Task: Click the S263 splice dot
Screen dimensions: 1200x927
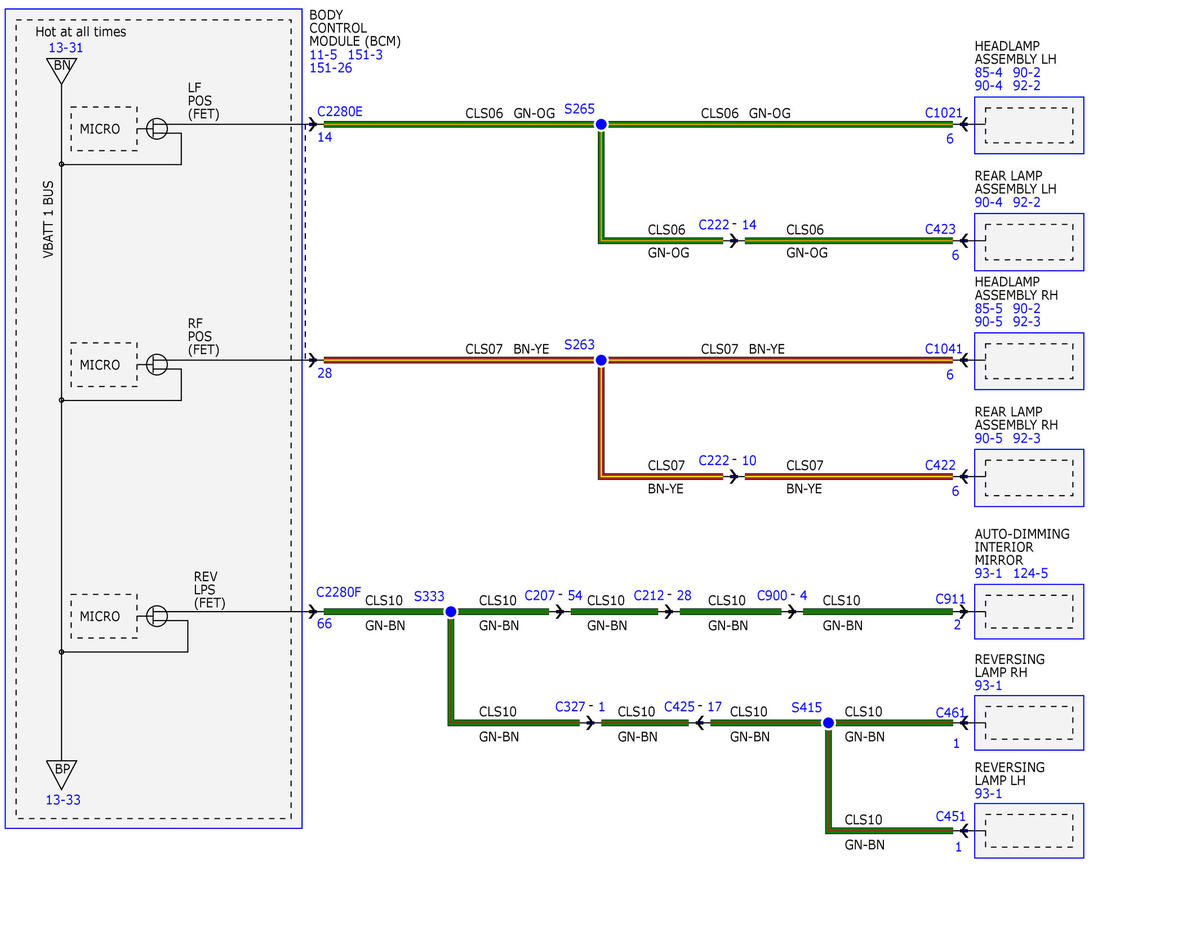Action: point(601,360)
